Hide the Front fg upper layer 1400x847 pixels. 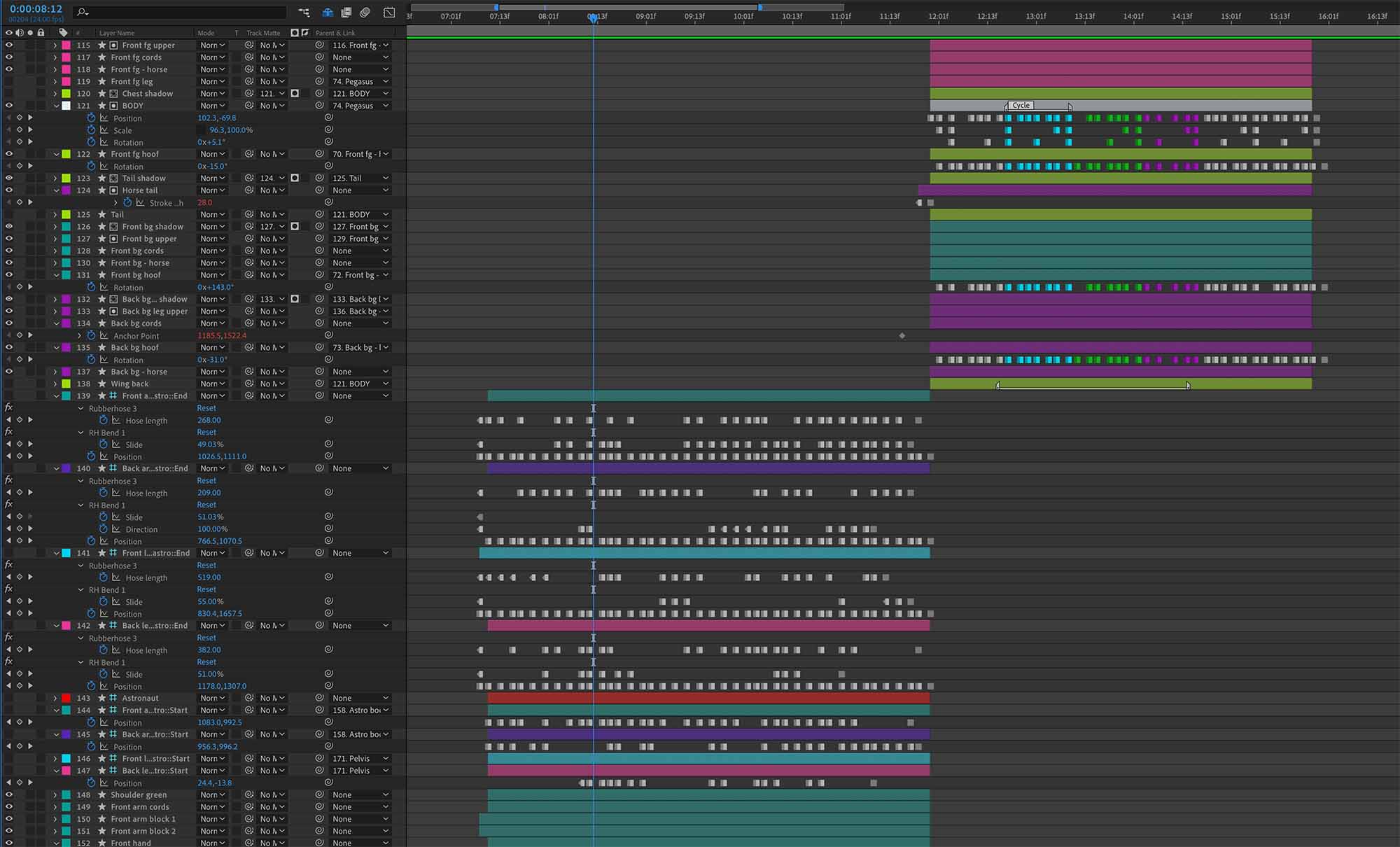[x=9, y=45]
